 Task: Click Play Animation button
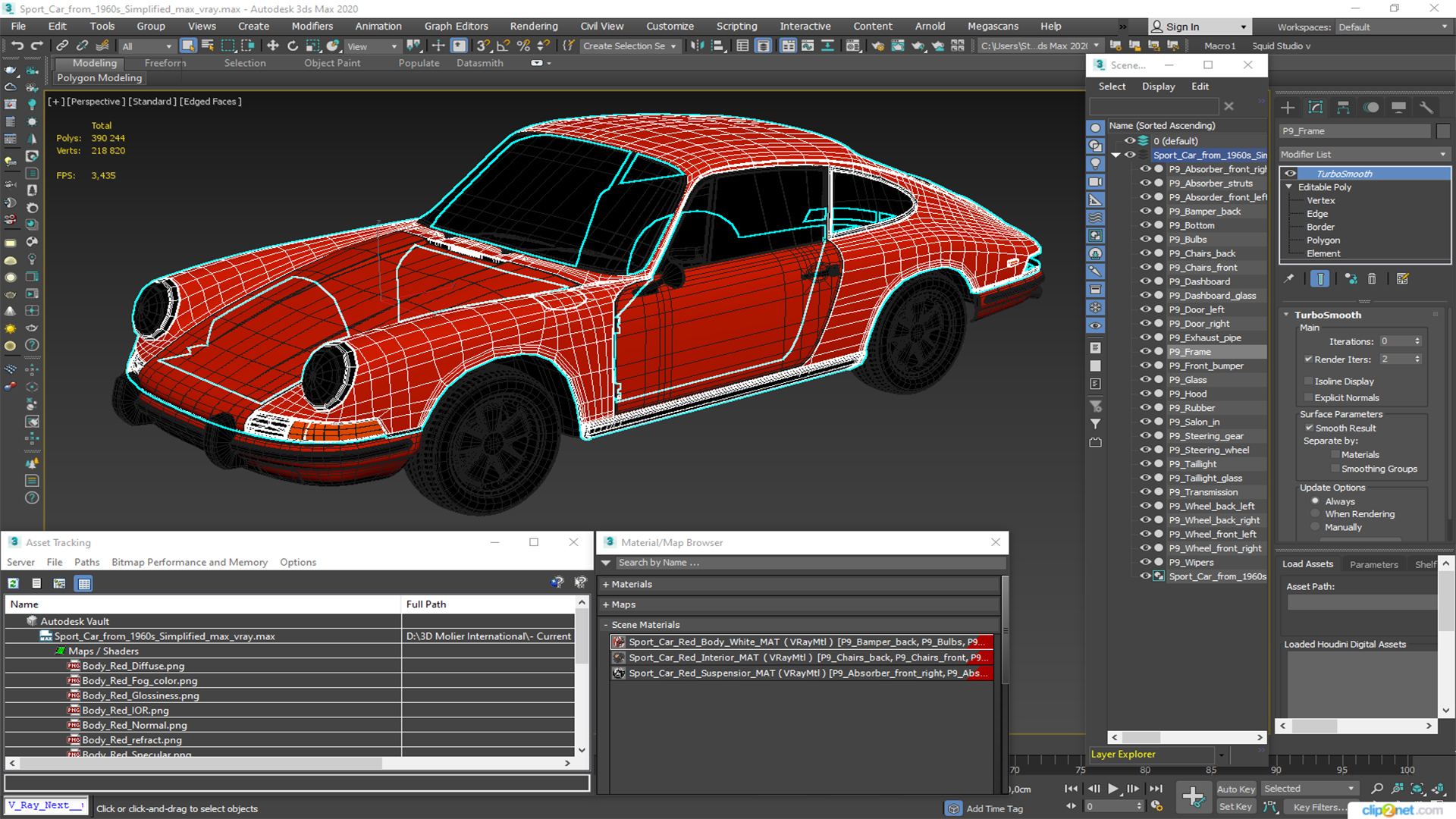pos(1113,789)
